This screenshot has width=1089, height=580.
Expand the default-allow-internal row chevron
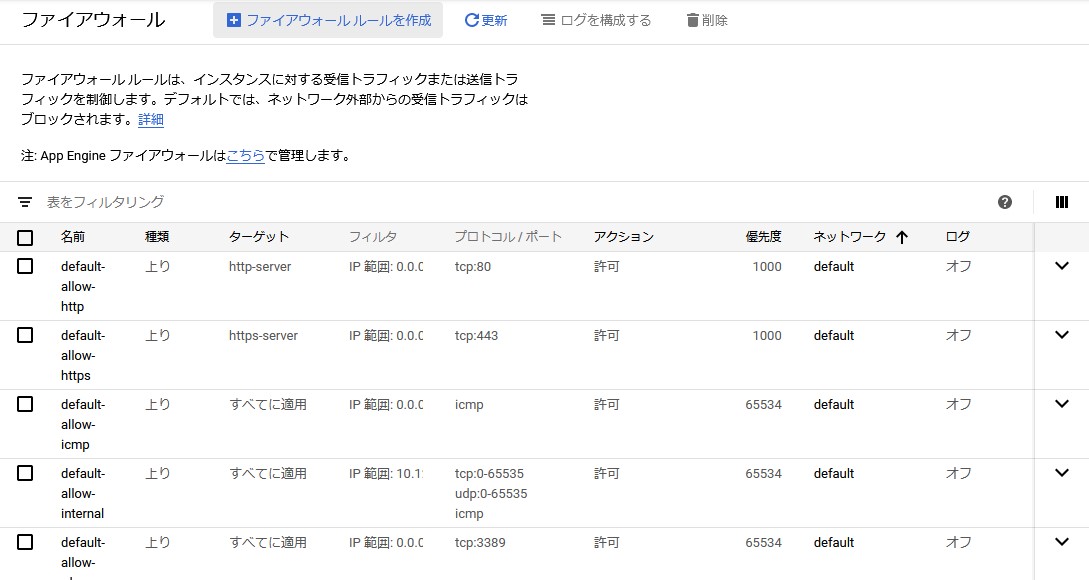pos(1062,473)
